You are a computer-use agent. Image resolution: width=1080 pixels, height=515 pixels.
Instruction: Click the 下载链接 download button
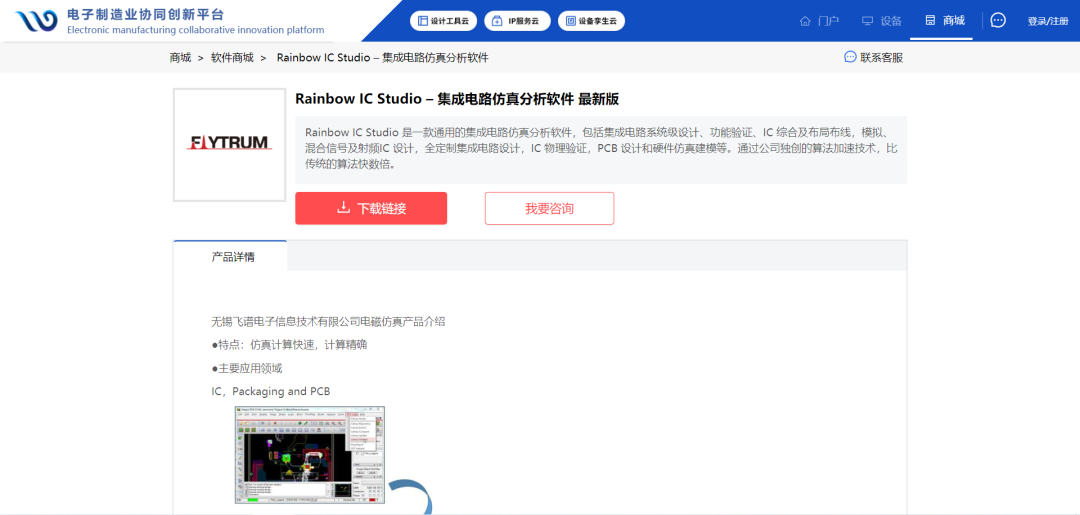(x=371, y=208)
